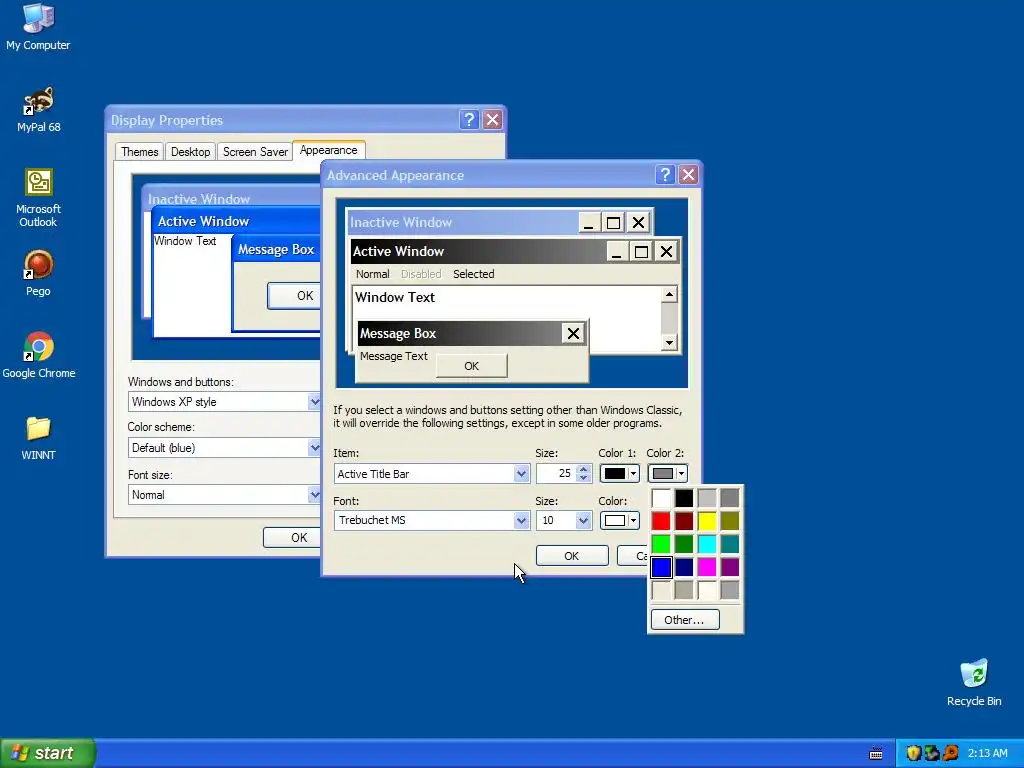Select the WINNT folder icon
Screen dimensions: 1024x768
(x=38, y=438)
